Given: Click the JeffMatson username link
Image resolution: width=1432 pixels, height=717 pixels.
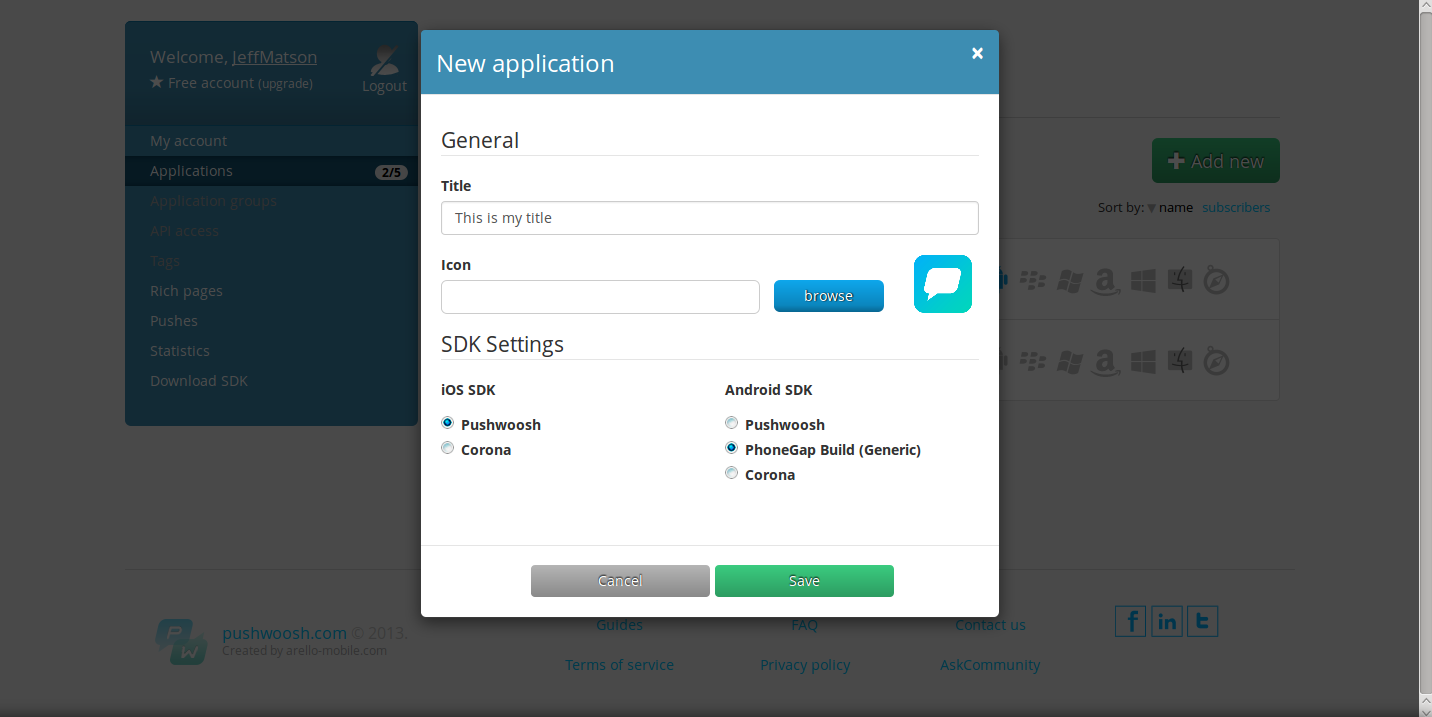Looking at the screenshot, I should (274, 57).
